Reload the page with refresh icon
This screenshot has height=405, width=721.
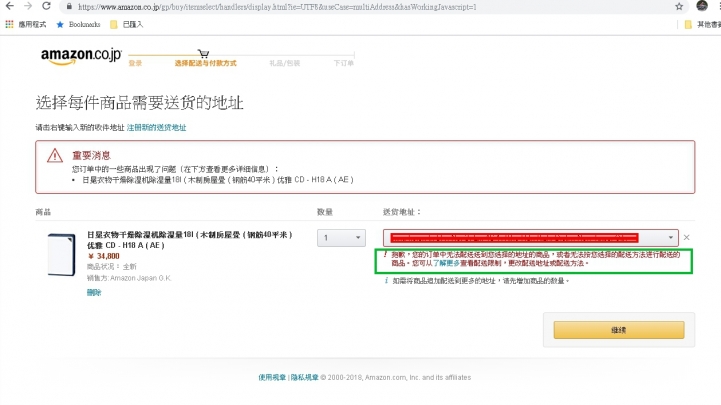(x=46, y=6)
